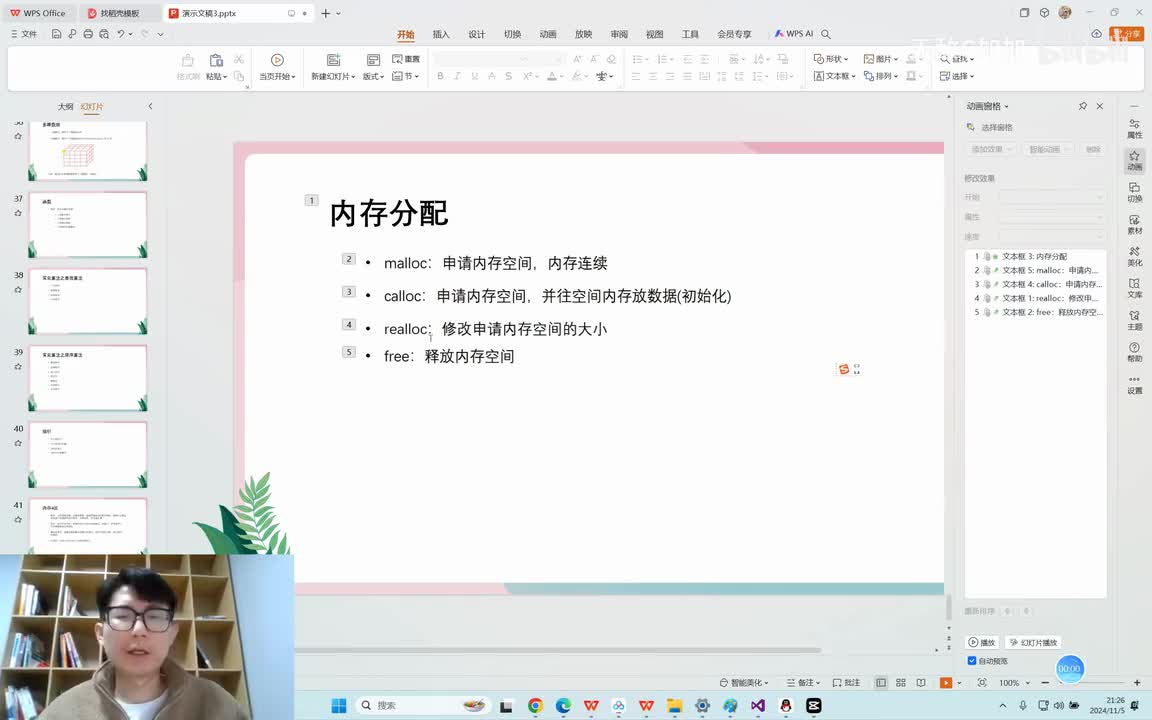Launch Google Chrome from the taskbar
Screen dimensions: 1152x720
(535, 705)
